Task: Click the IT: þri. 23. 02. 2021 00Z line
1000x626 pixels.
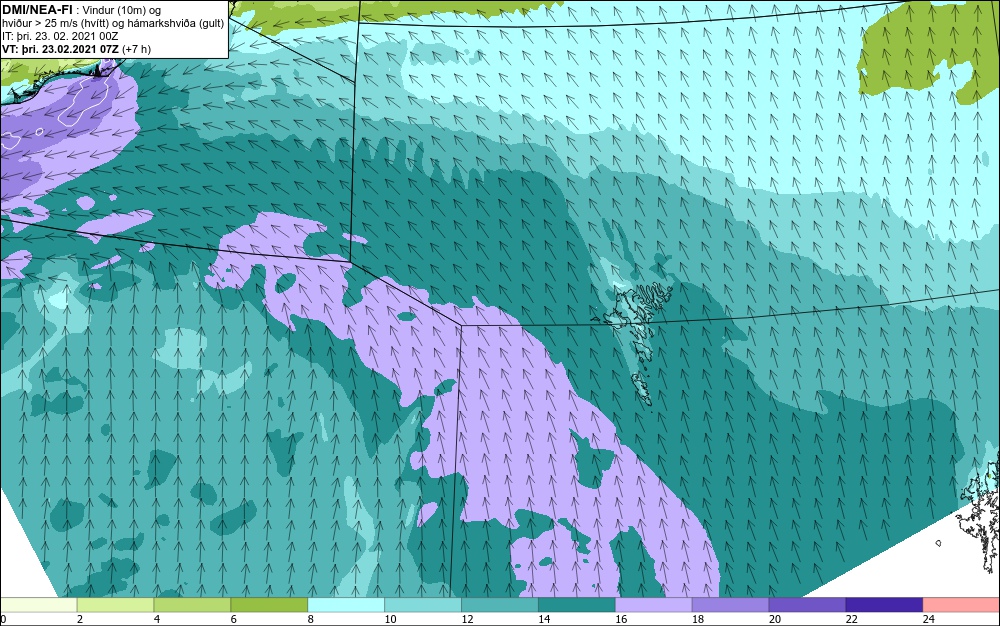Action: coord(60,36)
